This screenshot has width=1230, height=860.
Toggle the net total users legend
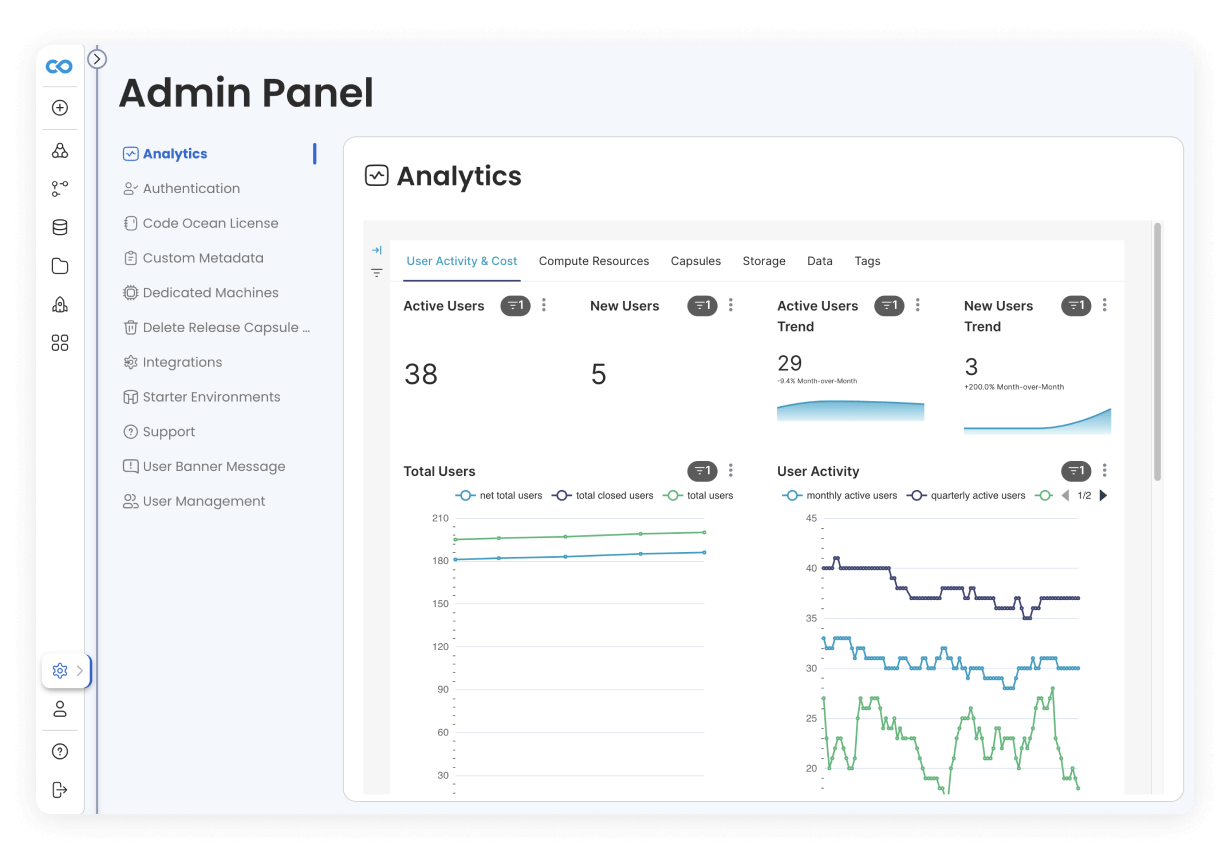[x=497, y=495]
